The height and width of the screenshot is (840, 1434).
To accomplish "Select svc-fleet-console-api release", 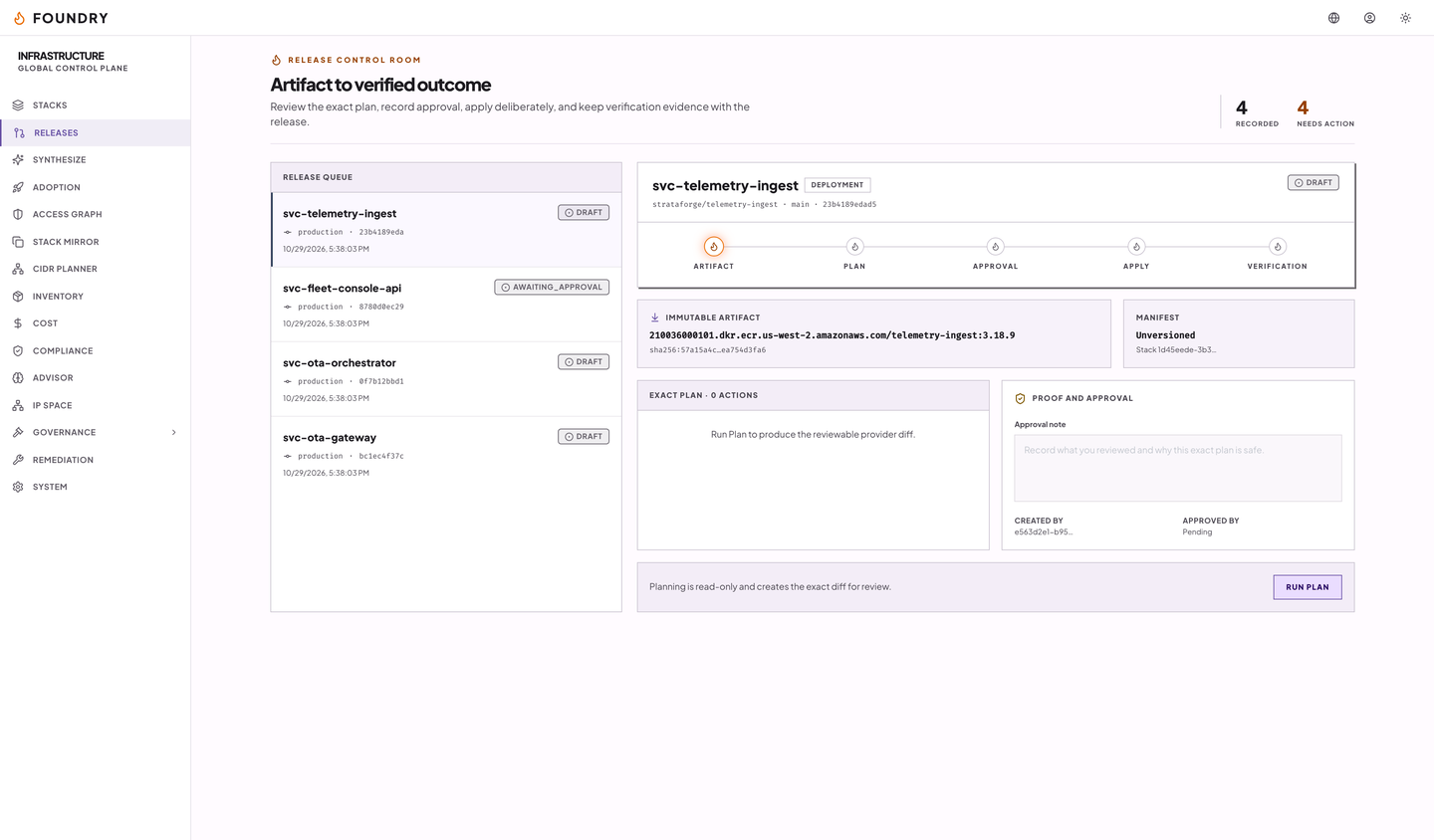I will [x=446, y=305].
